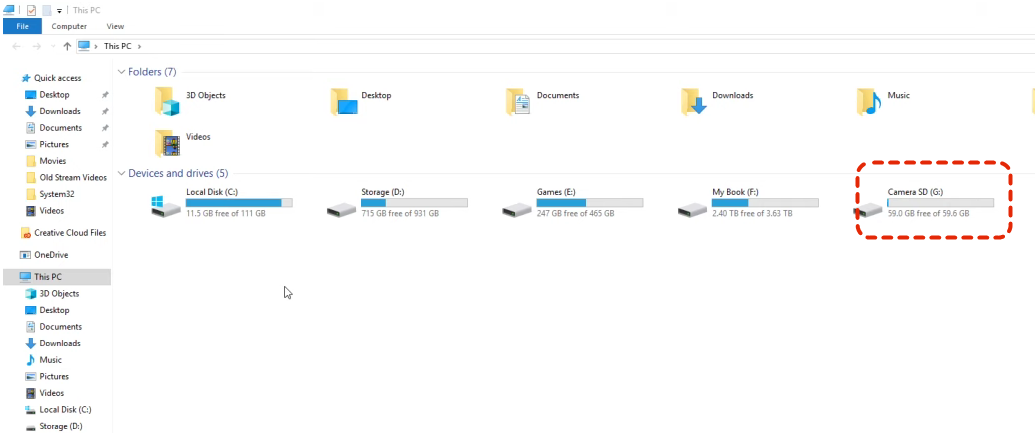Click My Book (F:) capacity bar
1035x433 pixels.
(766, 203)
